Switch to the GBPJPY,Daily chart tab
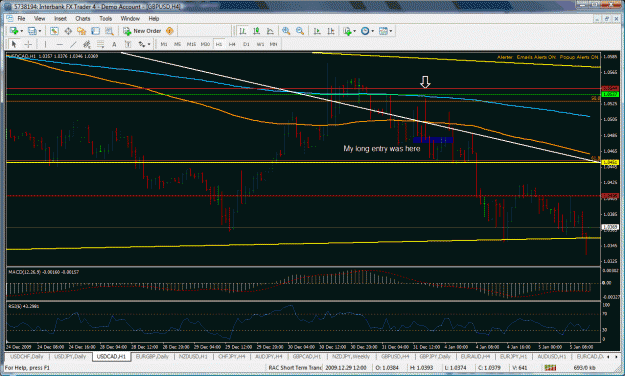The width and height of the screenshot is (625, 376). (434, 356)
